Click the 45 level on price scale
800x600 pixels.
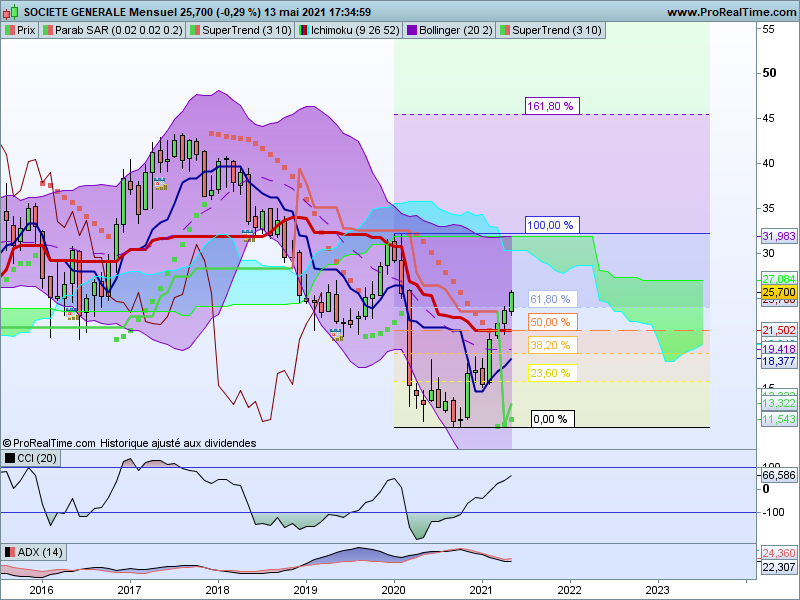pyautogui.click(x=768, y=118)
